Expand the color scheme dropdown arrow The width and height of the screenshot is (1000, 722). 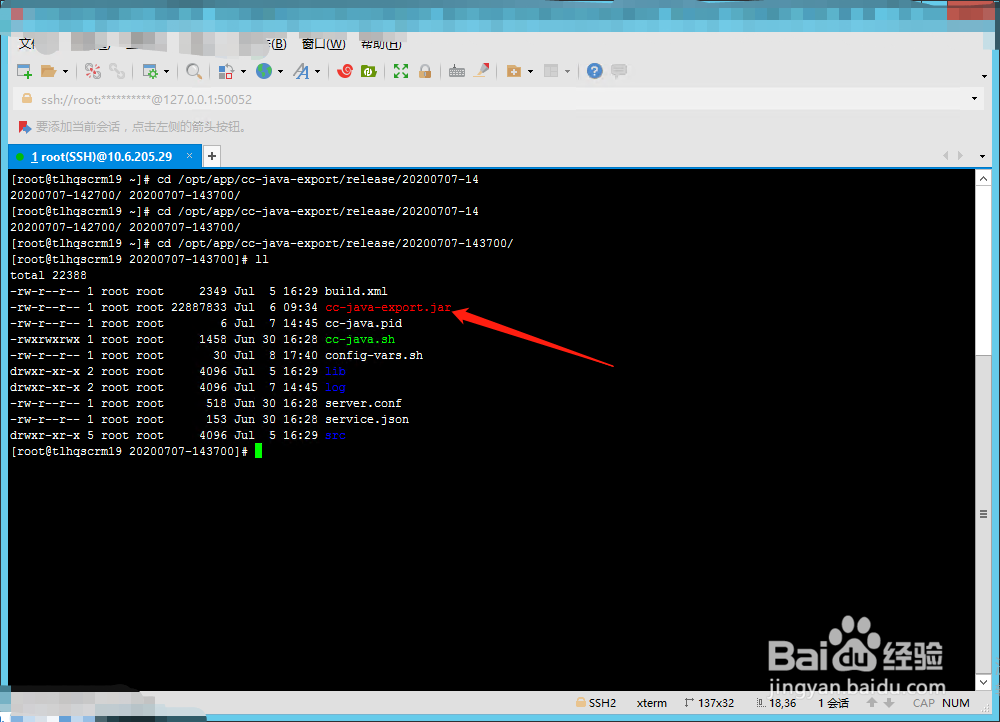click(x=243, y=71)
